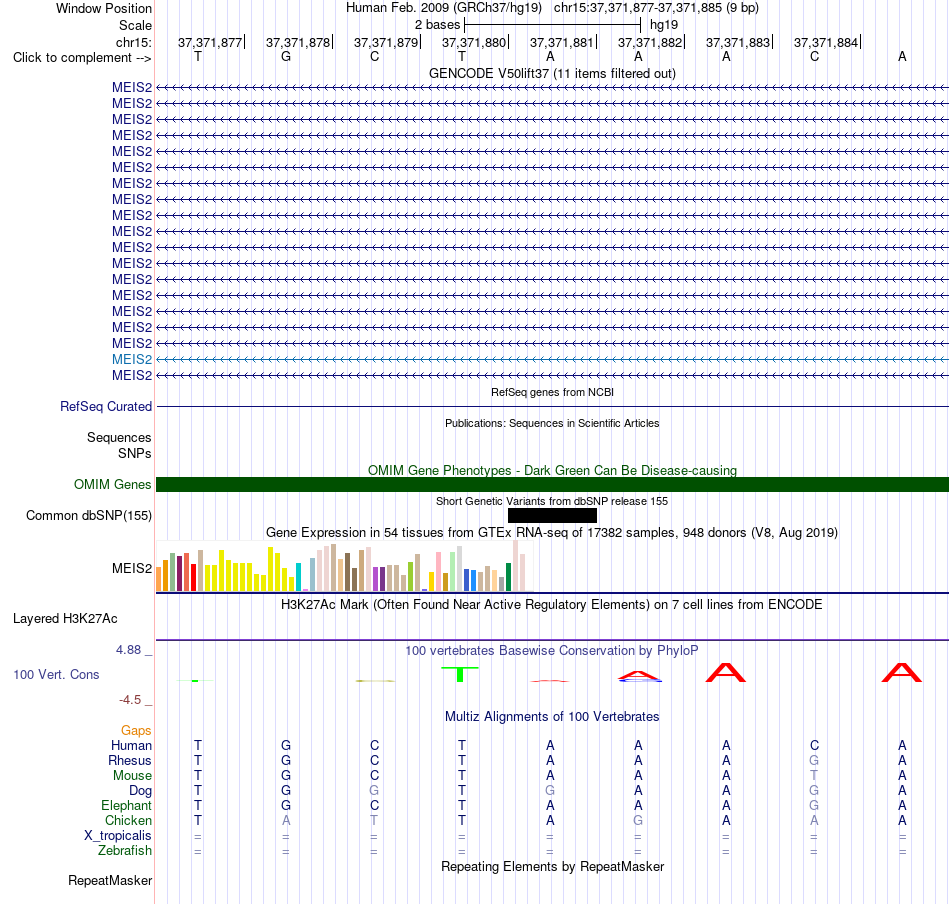This screenshot has height=904, width=950.
Task: Click the 'RefSeq genes from NCBI' track title
Action: (x=552, y=392)
